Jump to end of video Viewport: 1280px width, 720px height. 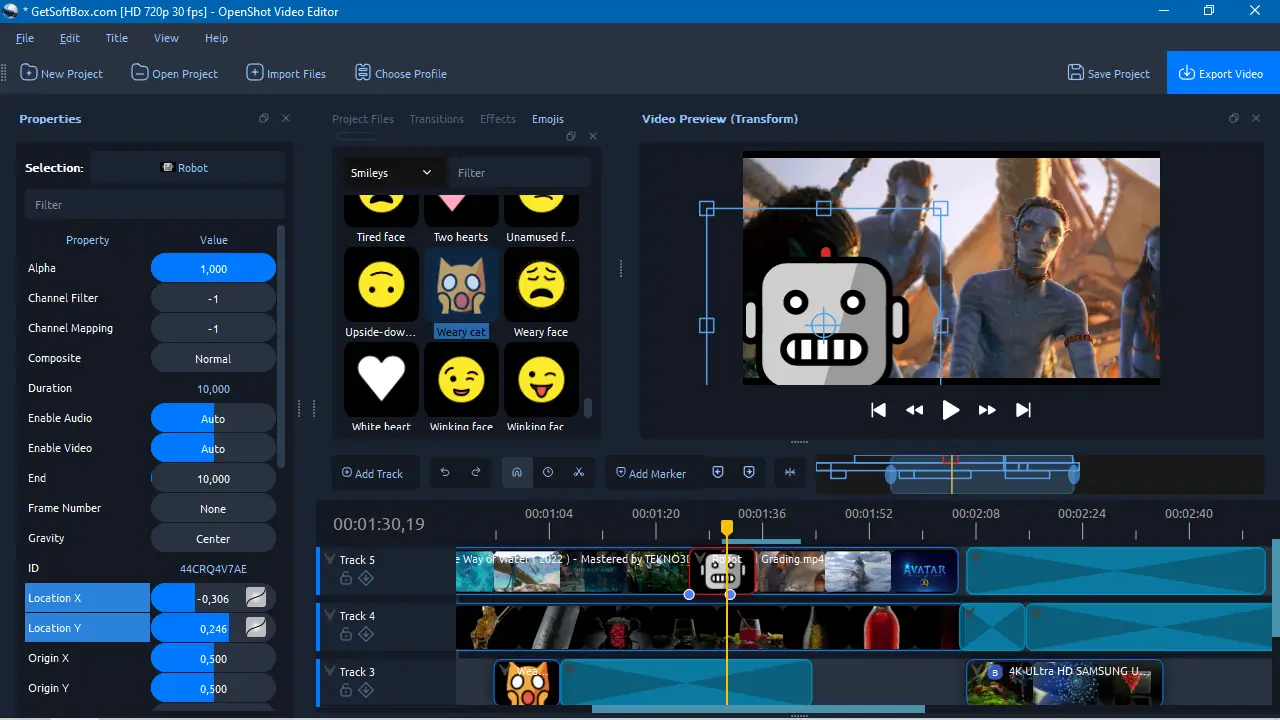1023,410
